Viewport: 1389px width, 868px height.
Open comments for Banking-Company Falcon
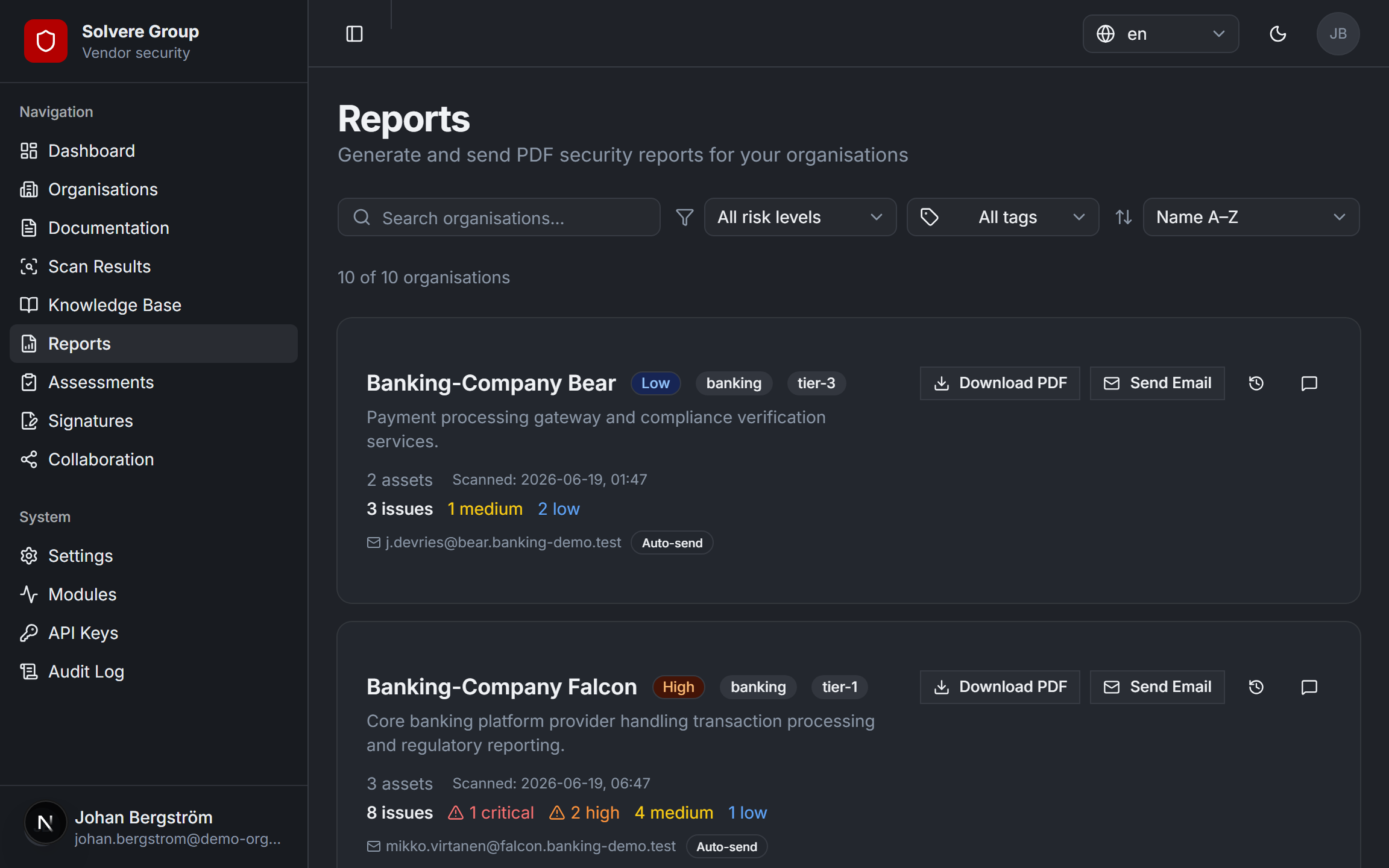pos(1309,687)
